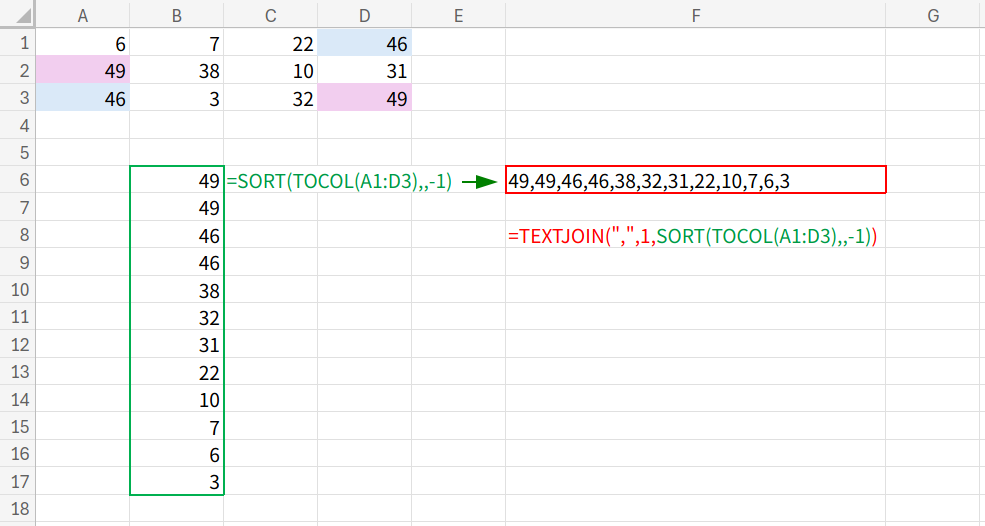Image resolution: width=985 pixels, height=526 pixels.
Task: Select column A header
Action: coord(82,14)
